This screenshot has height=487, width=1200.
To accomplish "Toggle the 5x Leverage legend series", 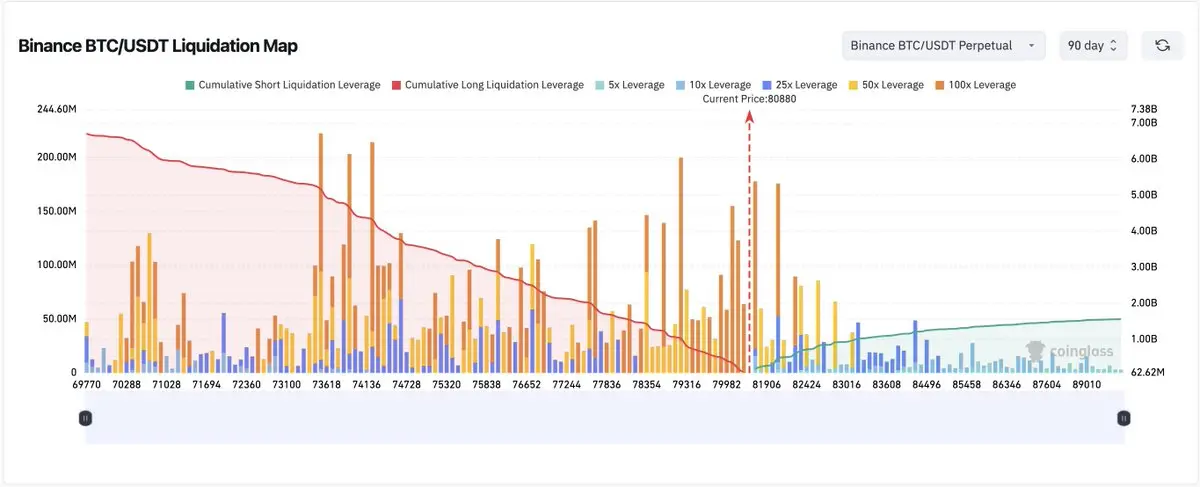I will (629, 85).
